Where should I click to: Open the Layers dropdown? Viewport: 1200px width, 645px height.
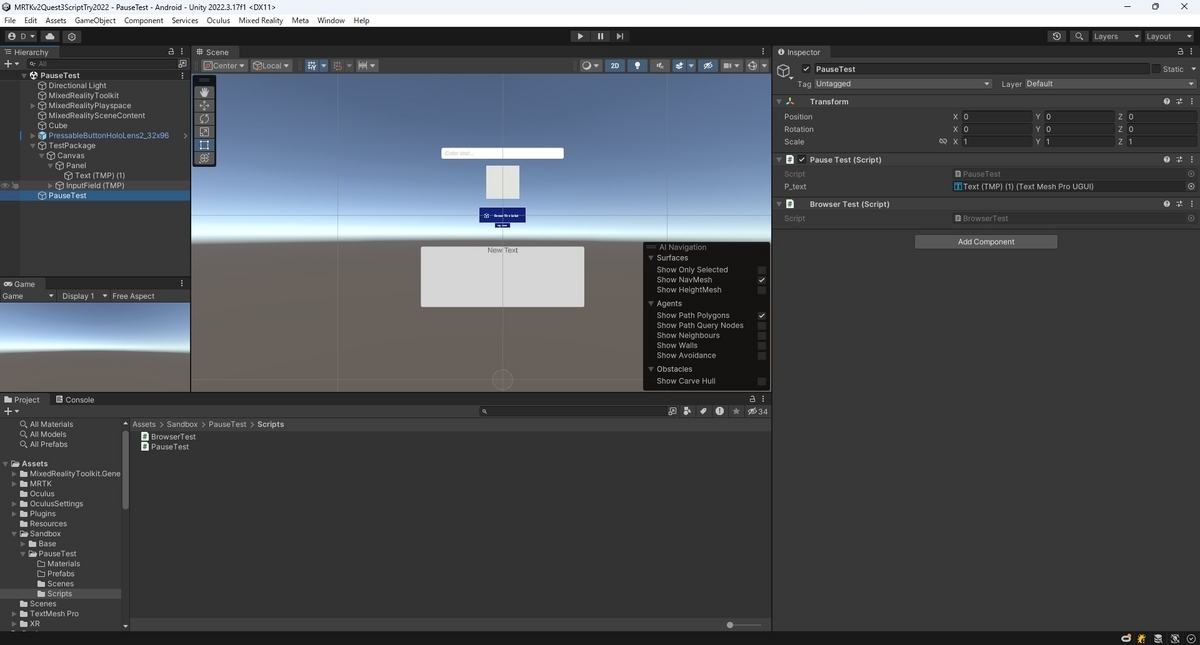(x=1111, y=36)
